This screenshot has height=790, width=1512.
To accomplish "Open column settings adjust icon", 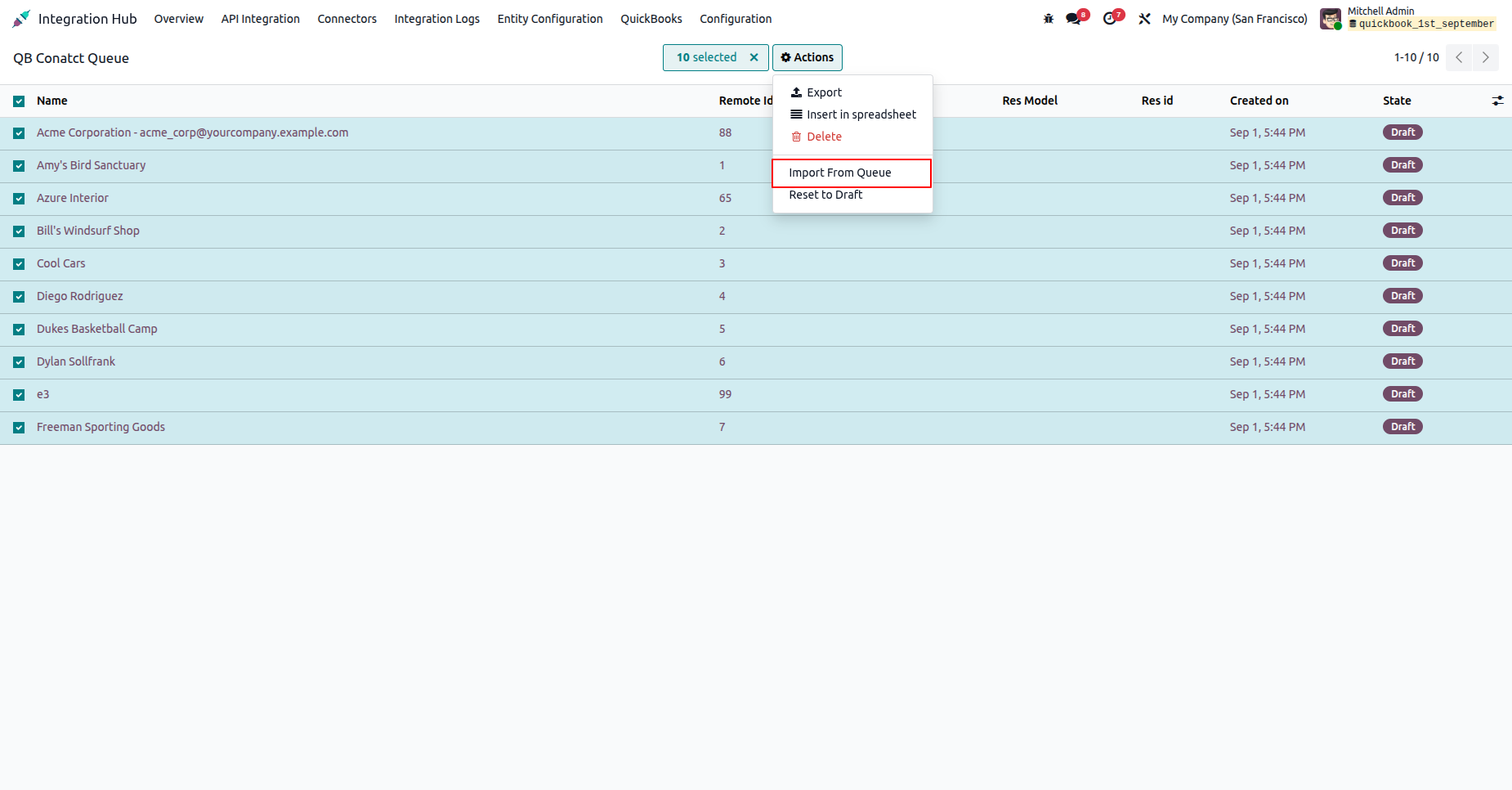I will click(1497, 101).
